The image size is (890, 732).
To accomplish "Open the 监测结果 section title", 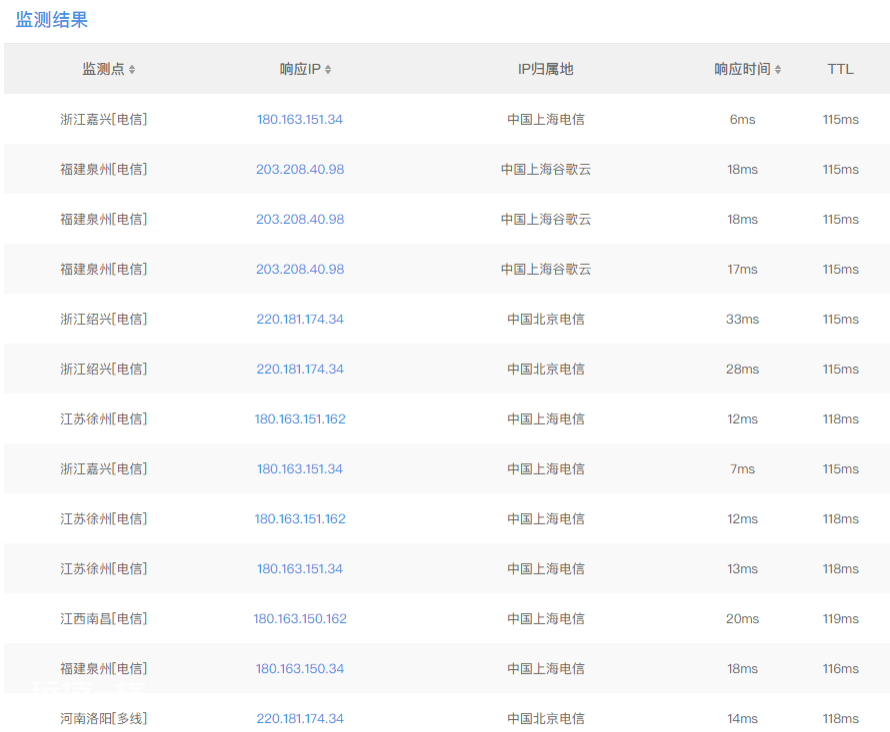I will [x=52, y=20].
